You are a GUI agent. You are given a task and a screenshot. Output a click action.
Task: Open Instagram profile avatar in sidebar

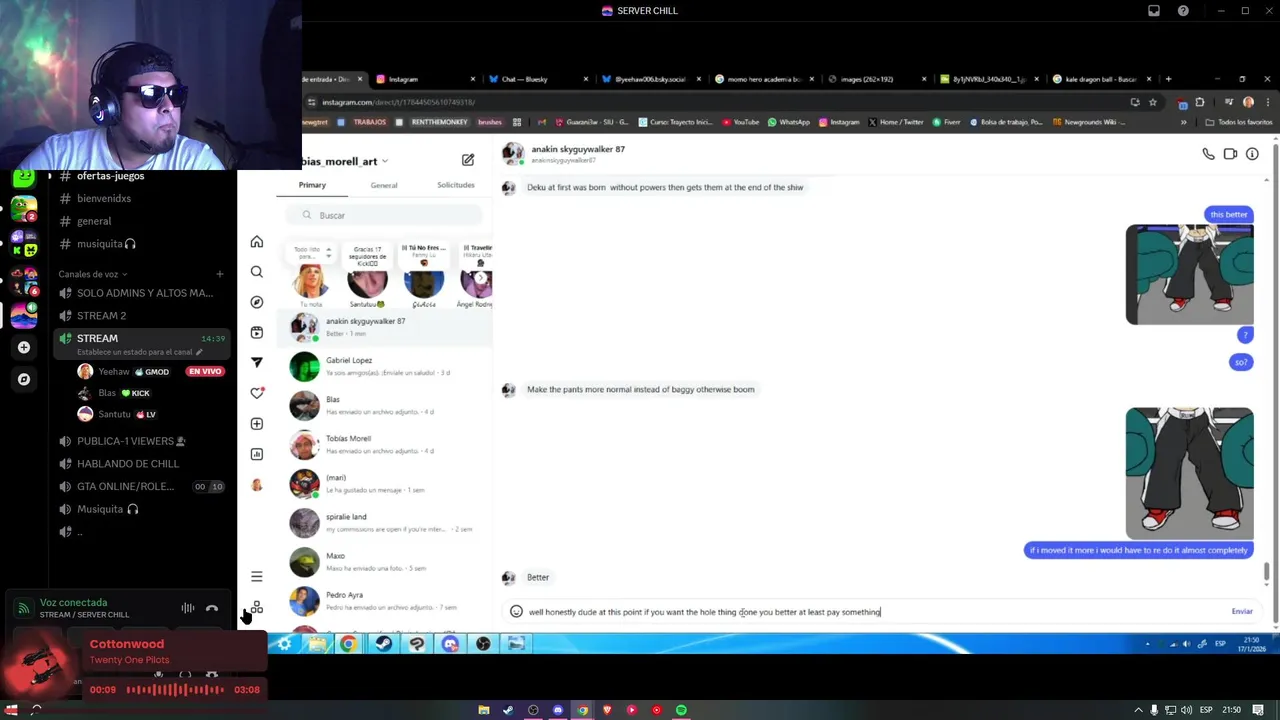(x=257, y=485)
